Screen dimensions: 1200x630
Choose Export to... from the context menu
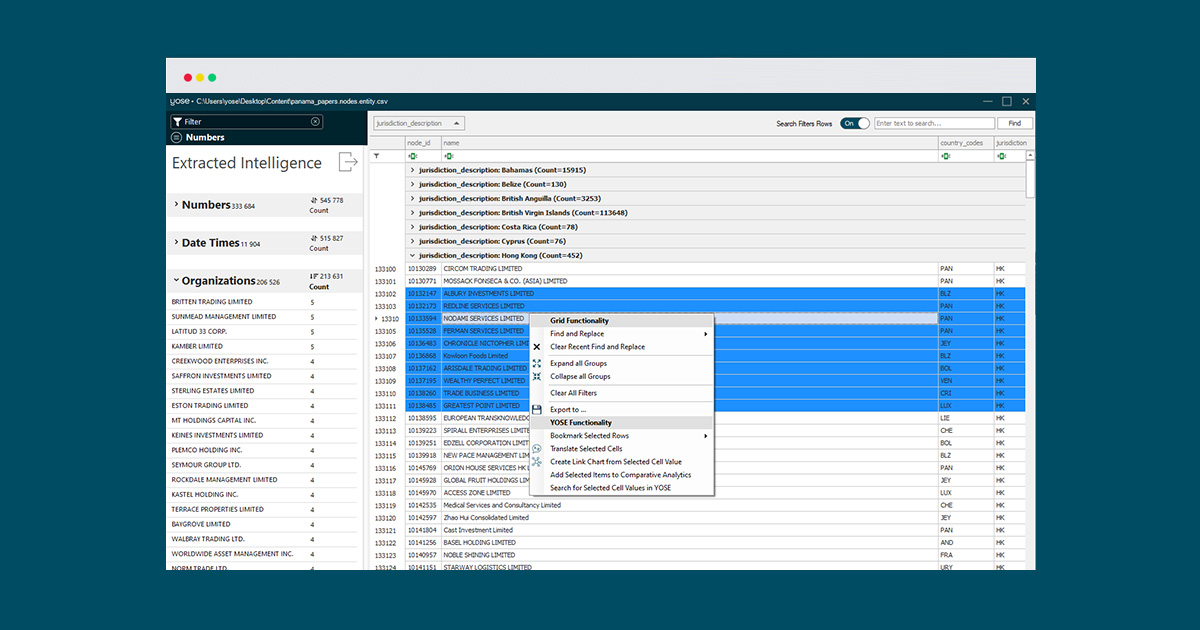(x=568, y=409)
